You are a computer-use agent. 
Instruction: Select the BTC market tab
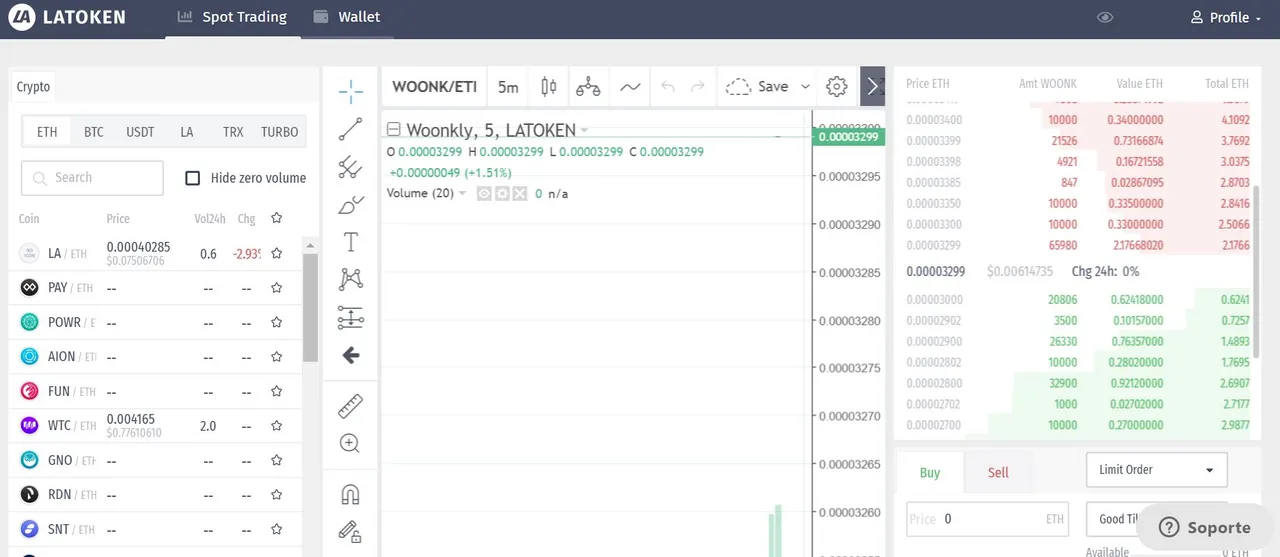click(x=94, y=132)
